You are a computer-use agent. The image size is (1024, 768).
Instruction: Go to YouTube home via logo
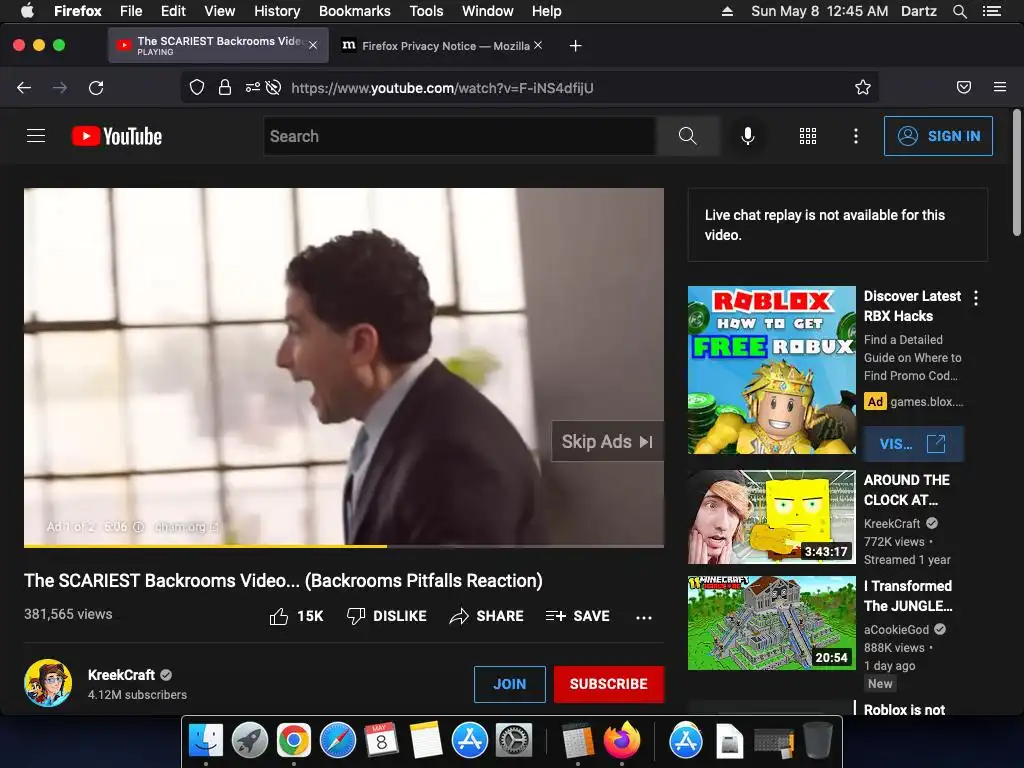pos(117,136)
